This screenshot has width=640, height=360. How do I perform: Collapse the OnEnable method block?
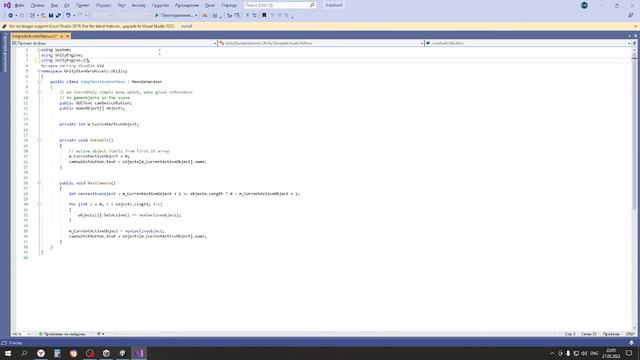click(x=39, y=140)
